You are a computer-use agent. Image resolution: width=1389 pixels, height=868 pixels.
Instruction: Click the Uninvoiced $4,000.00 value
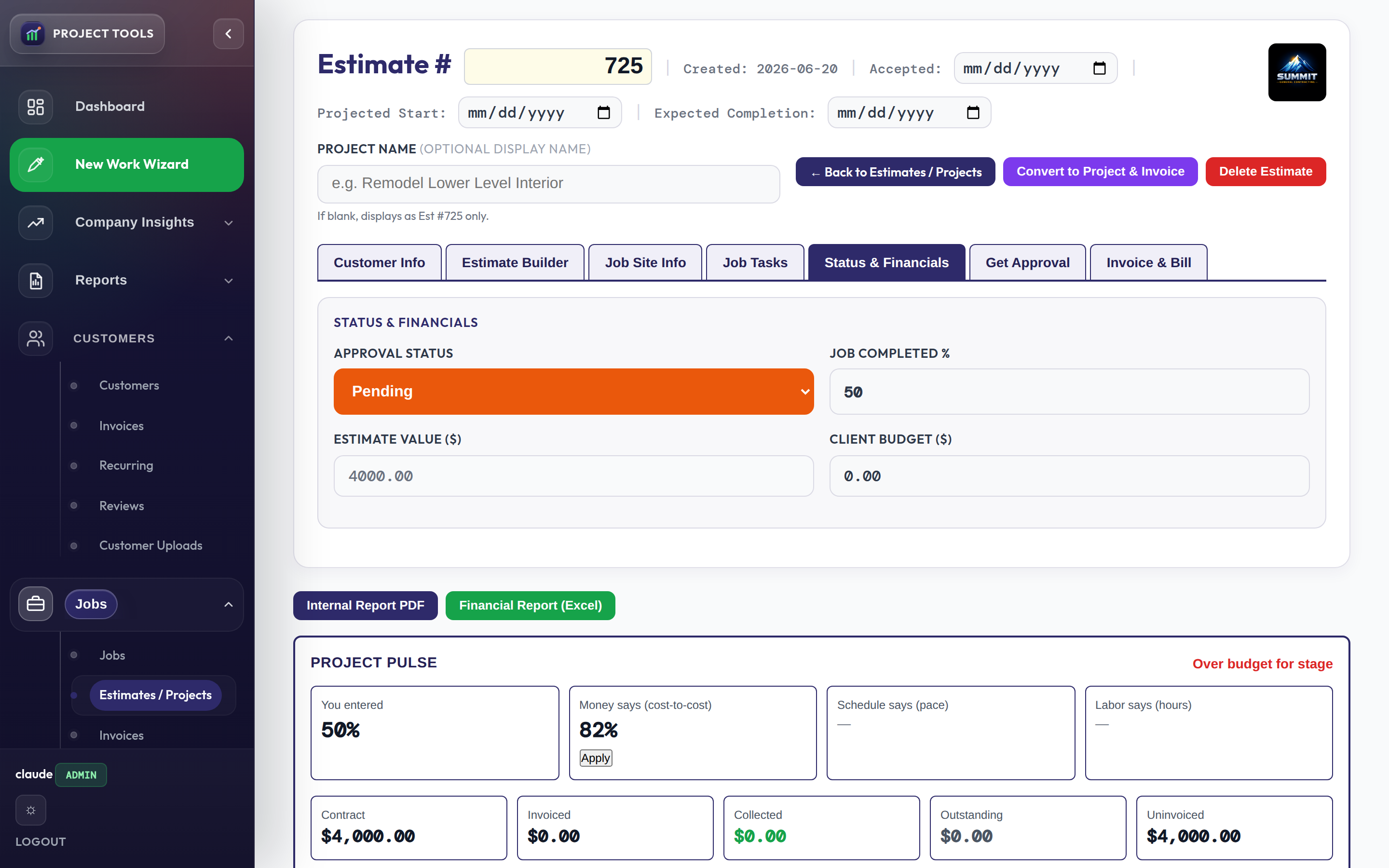click(1193, 836)
